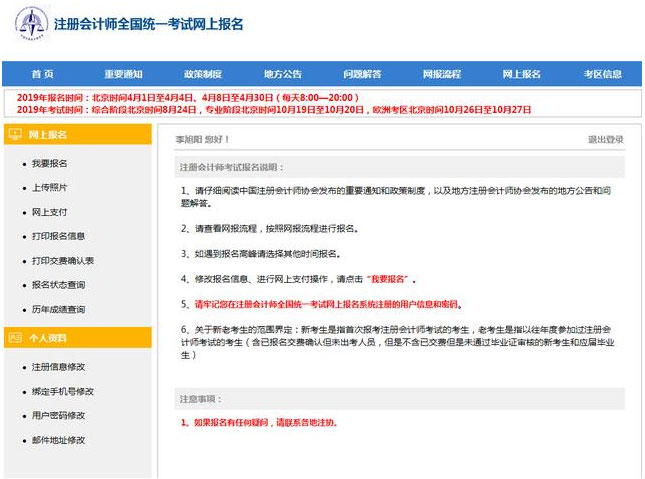Click the 2019年报名时间 notice line

[x=188, y=98]
